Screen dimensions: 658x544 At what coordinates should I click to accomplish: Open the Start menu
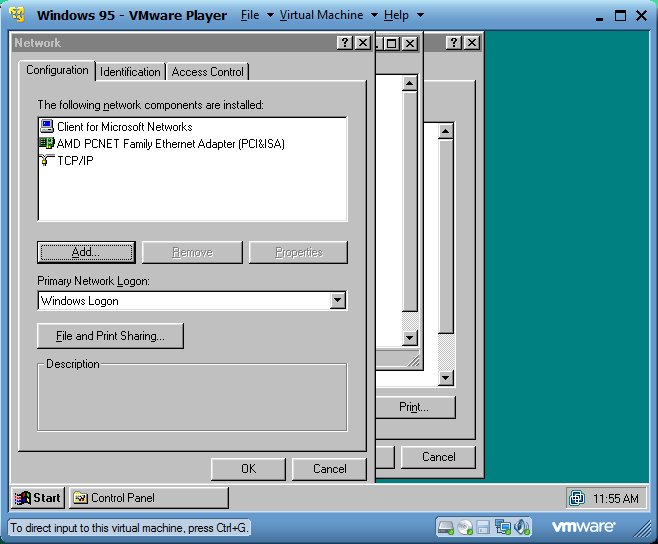coord(38,498)
